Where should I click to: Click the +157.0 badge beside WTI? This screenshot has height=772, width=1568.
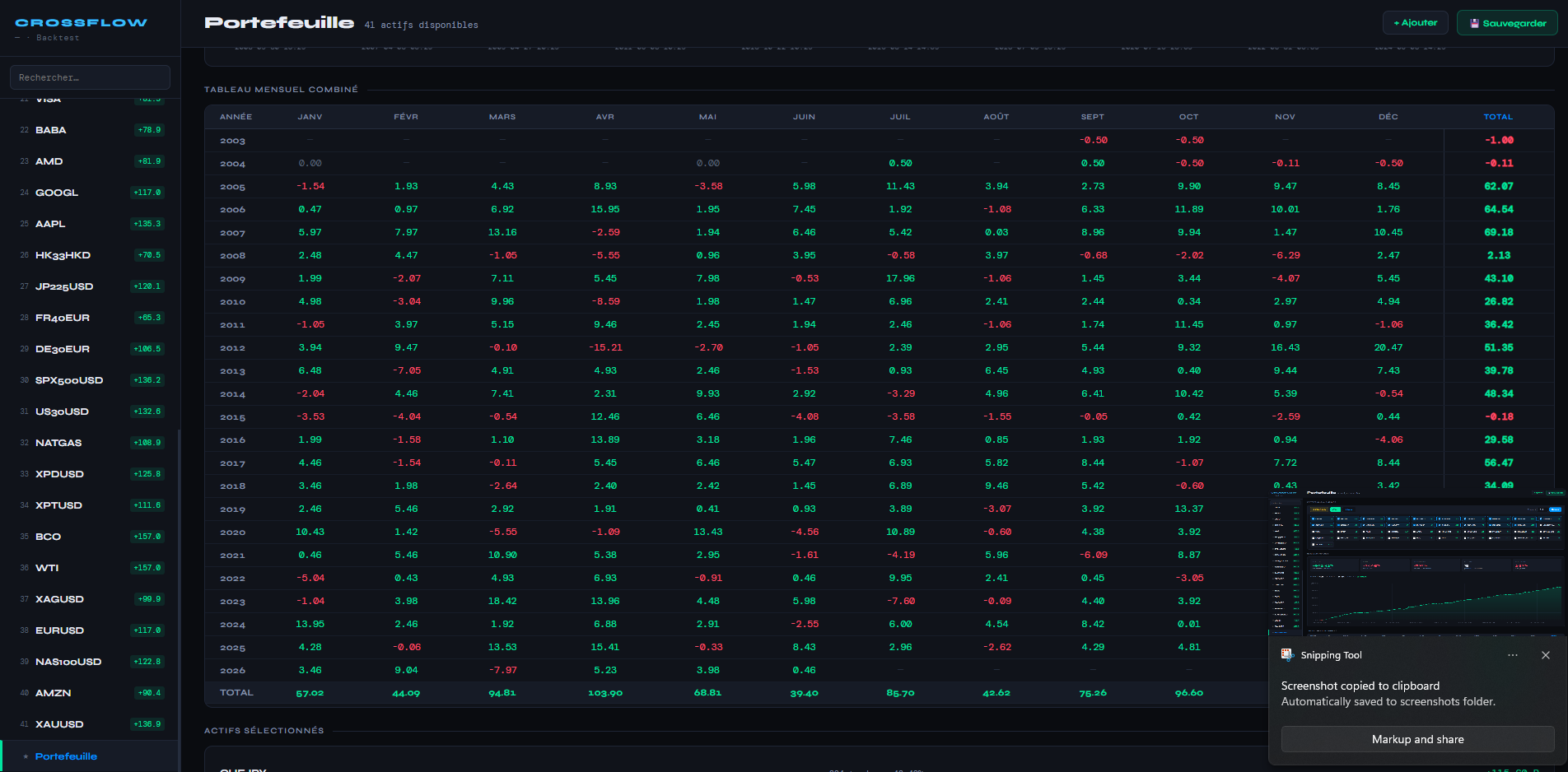(148, 568)
